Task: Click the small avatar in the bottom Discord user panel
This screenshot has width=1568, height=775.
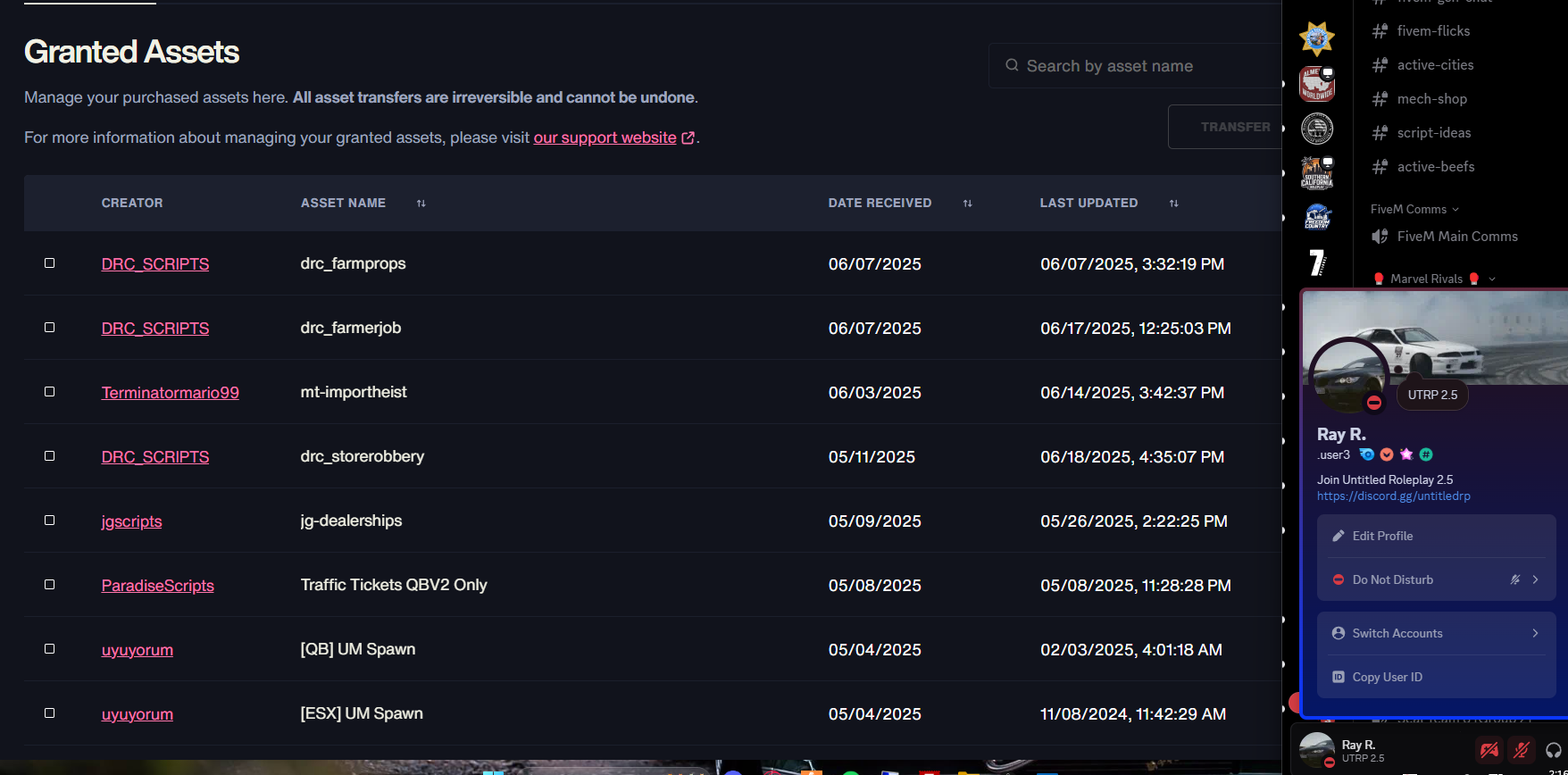Action: pyautogui.click(x=1316, y=750)
